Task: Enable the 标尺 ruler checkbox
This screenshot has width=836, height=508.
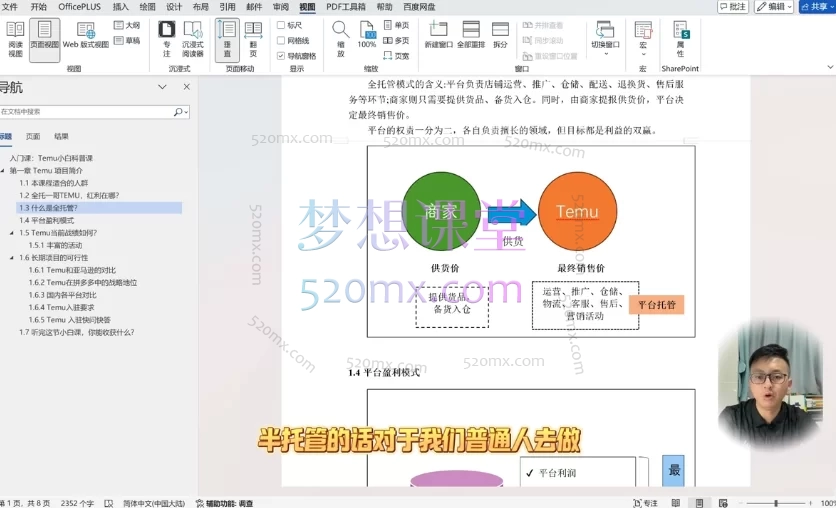Action: click(281, 25)
